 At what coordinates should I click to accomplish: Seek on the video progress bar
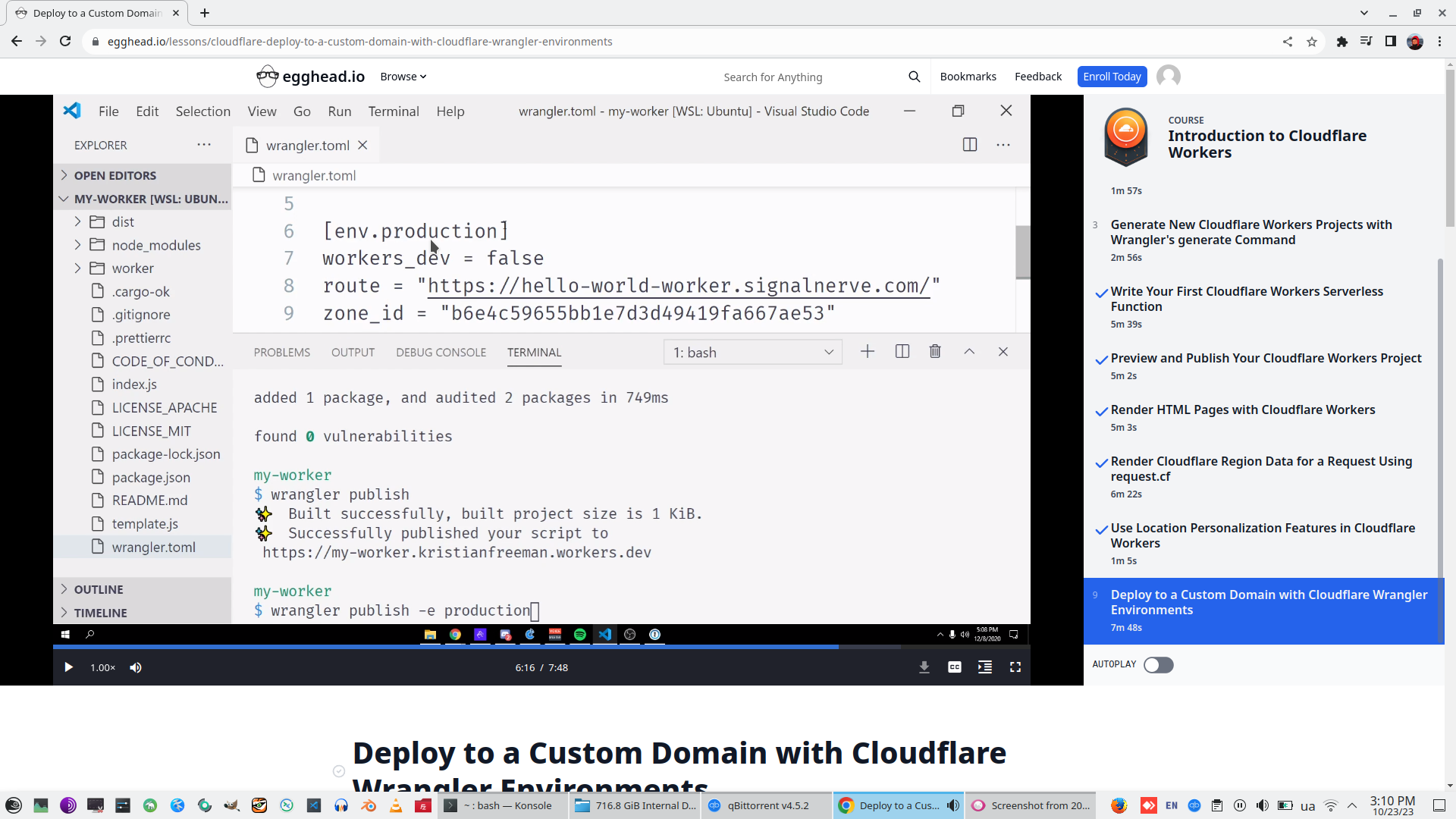click(x=531, y=647)
